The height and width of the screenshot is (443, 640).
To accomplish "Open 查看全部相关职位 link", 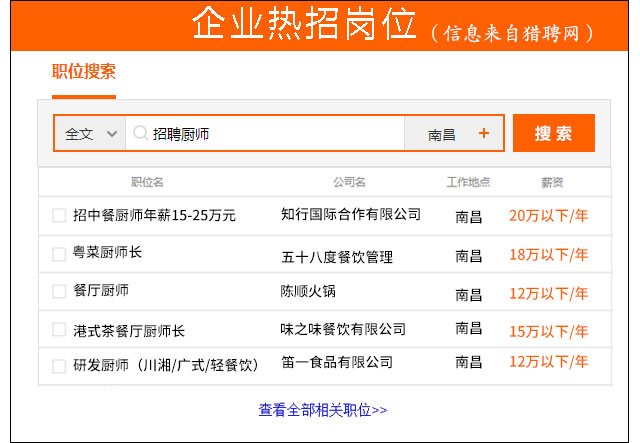I will [323, 409].
